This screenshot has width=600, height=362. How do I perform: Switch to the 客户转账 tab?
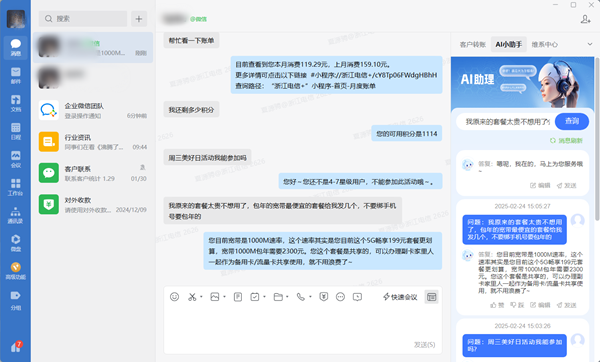[473, 44]
